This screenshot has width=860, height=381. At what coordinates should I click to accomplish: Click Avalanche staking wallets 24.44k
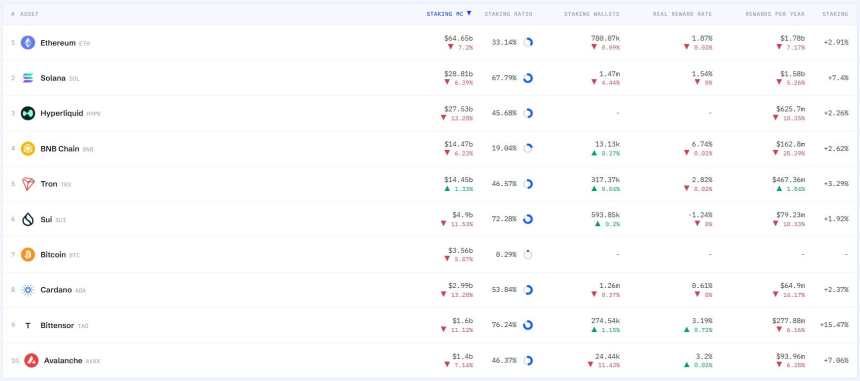coord(608,356)
